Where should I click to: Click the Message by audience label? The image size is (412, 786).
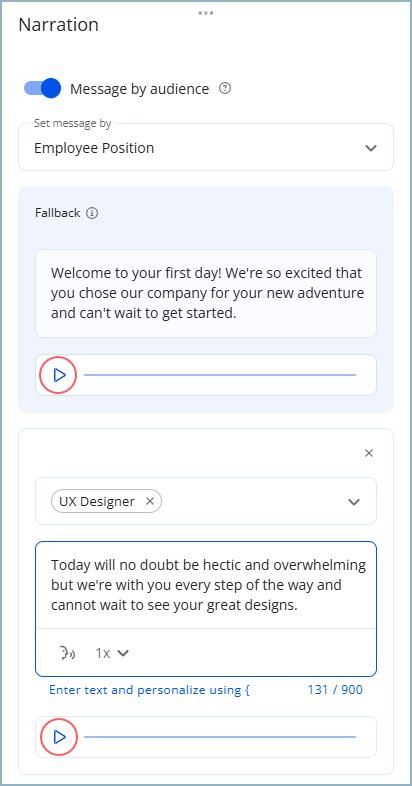pos(139,89)
